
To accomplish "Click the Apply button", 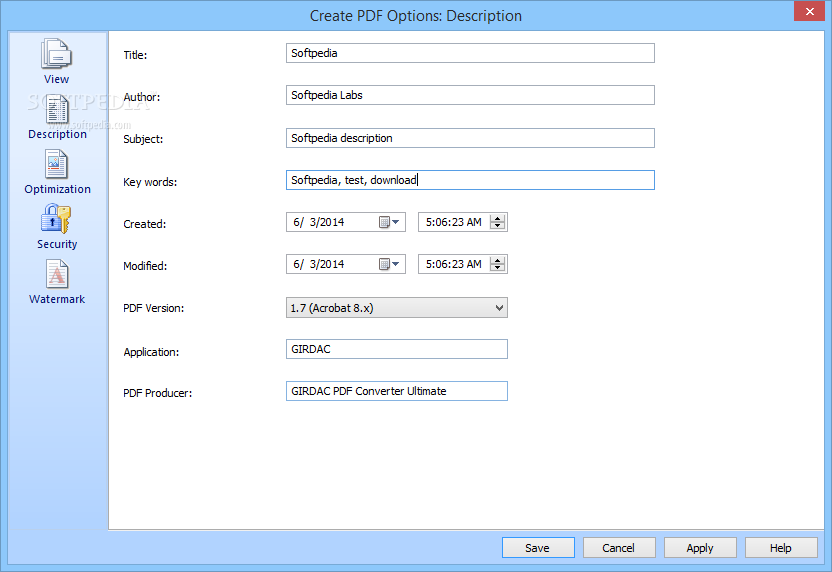I will (x=700, y=548).
